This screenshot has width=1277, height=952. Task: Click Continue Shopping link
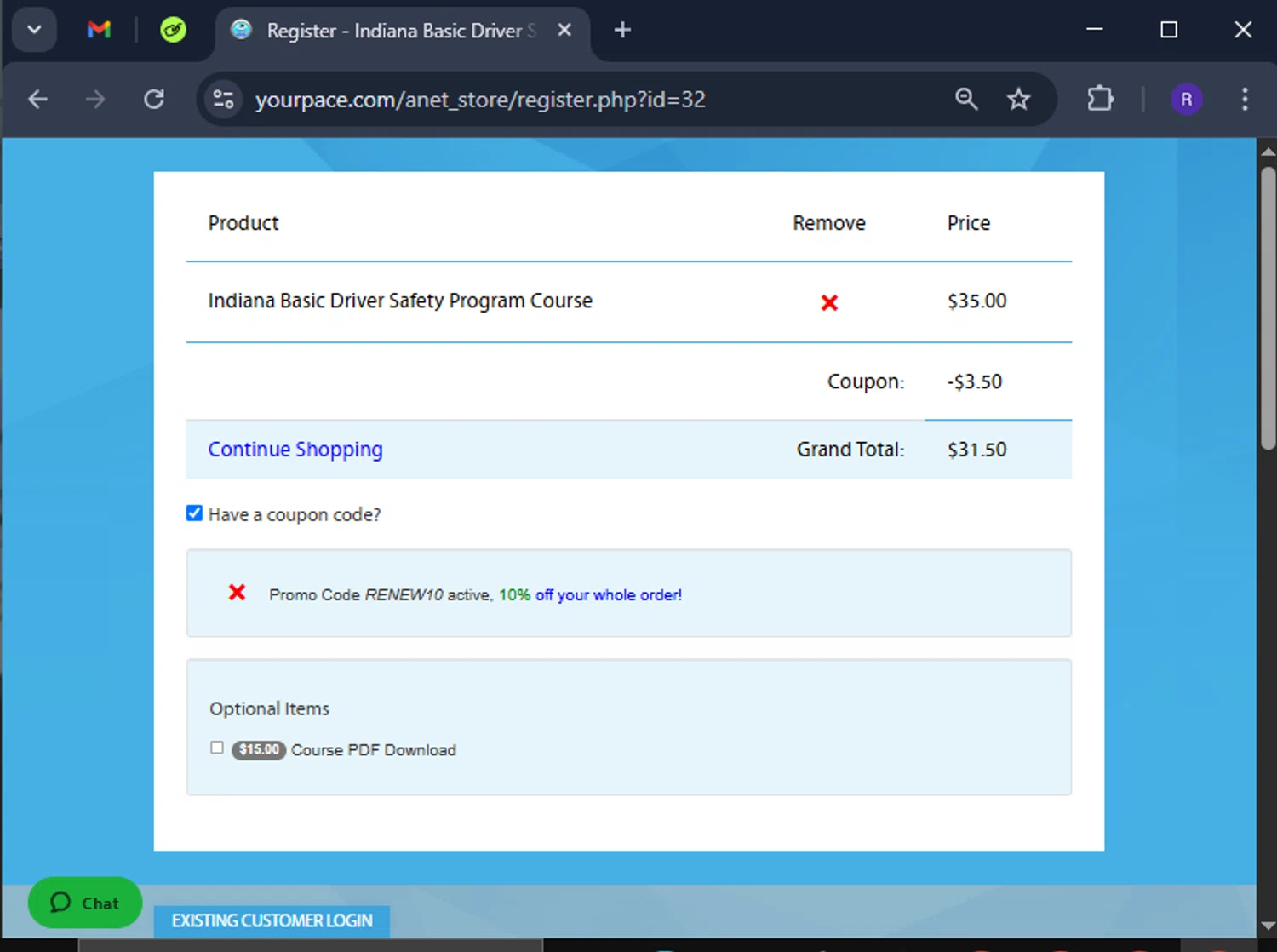[295, 449]
